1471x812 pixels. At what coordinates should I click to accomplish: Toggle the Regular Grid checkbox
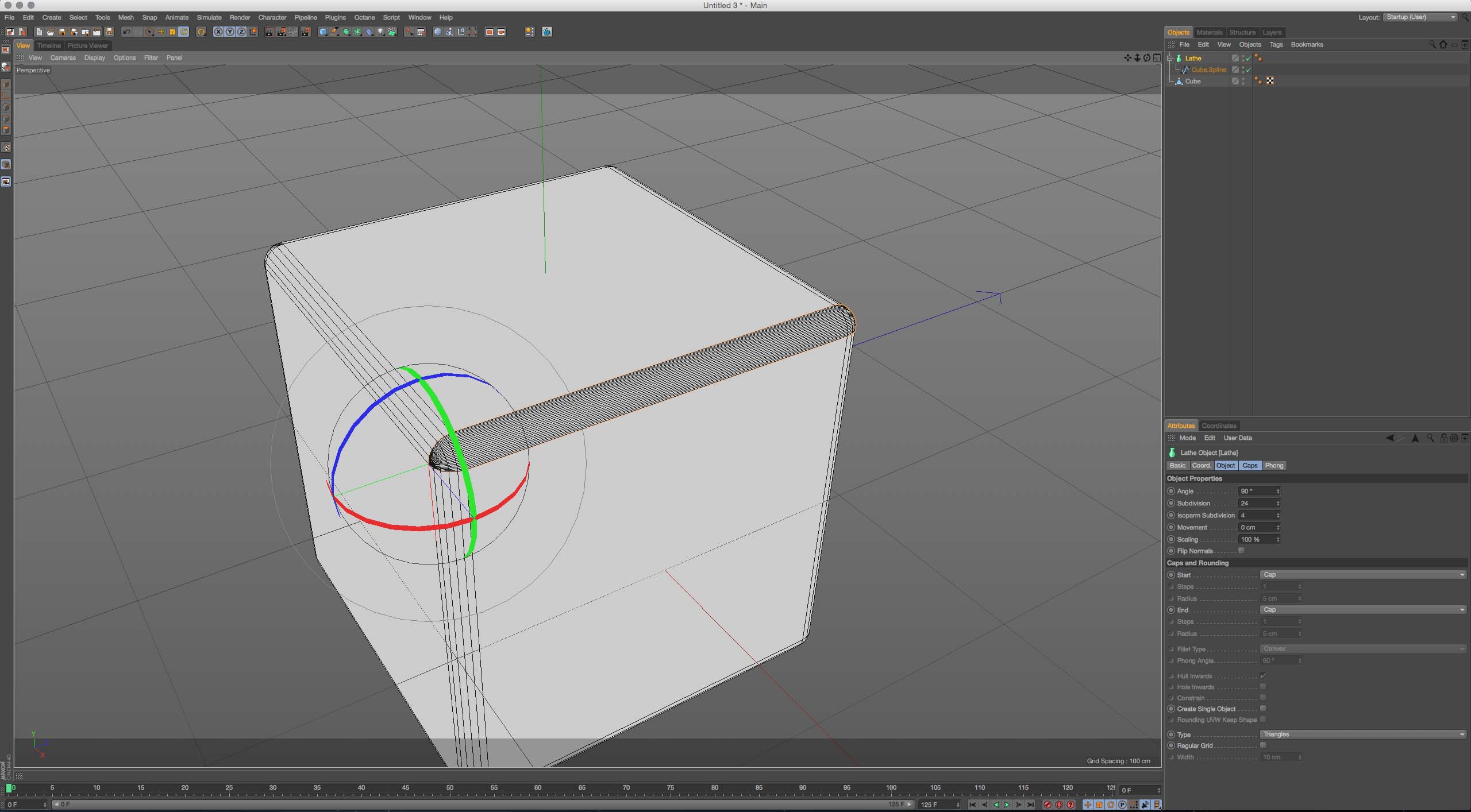[x=1263, y=745]
